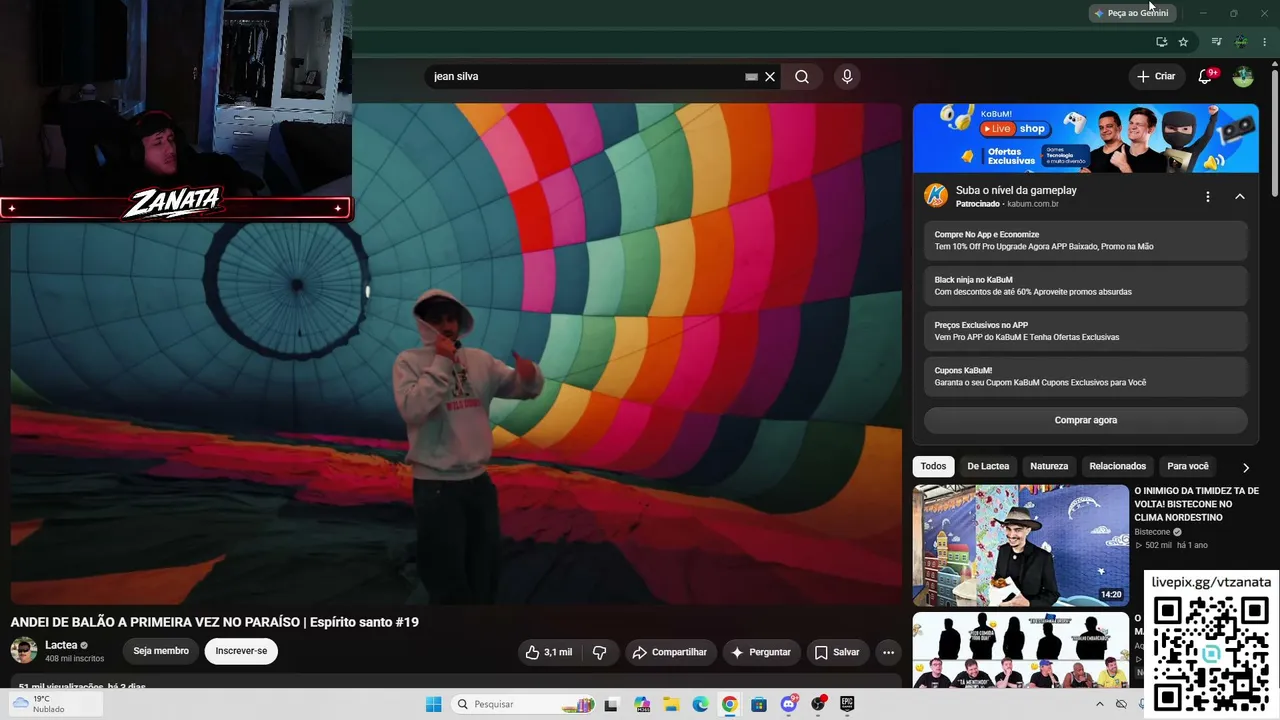Viewport: 1280px width, 720px height.
Task: Show more filter chips with right arrow
Action: point(1245,467)
